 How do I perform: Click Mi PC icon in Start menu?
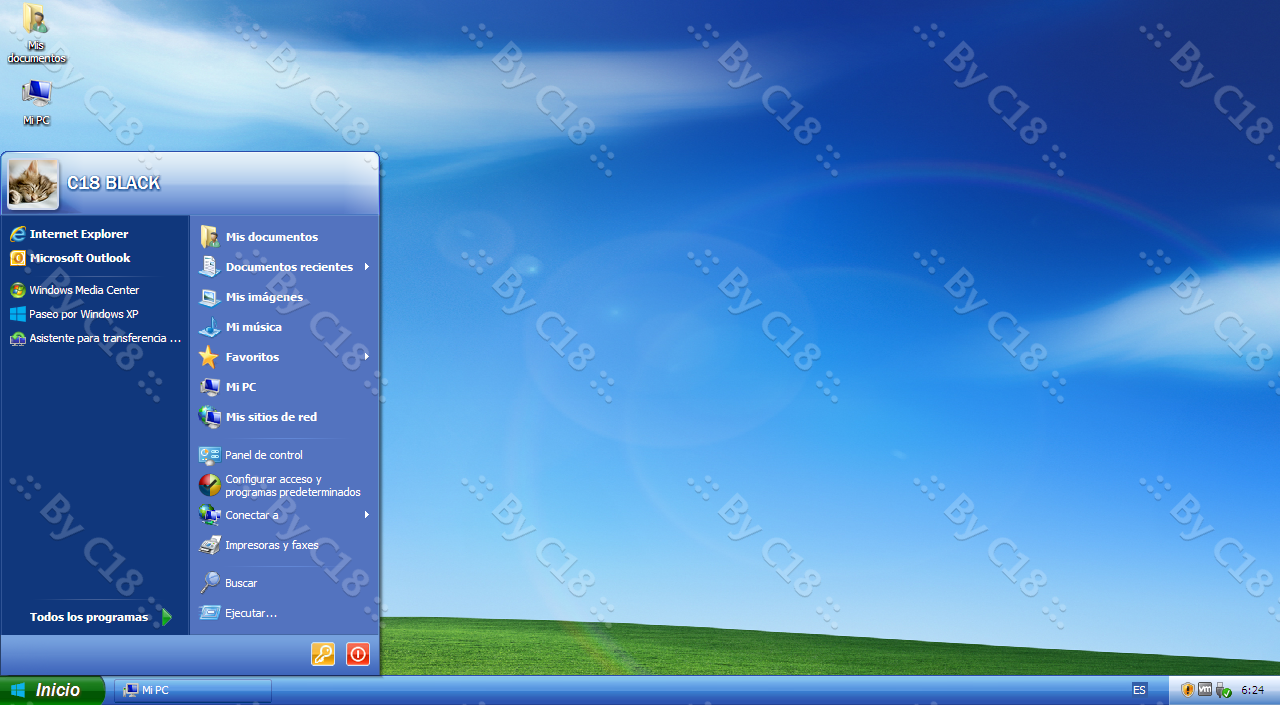pos(209,387)
